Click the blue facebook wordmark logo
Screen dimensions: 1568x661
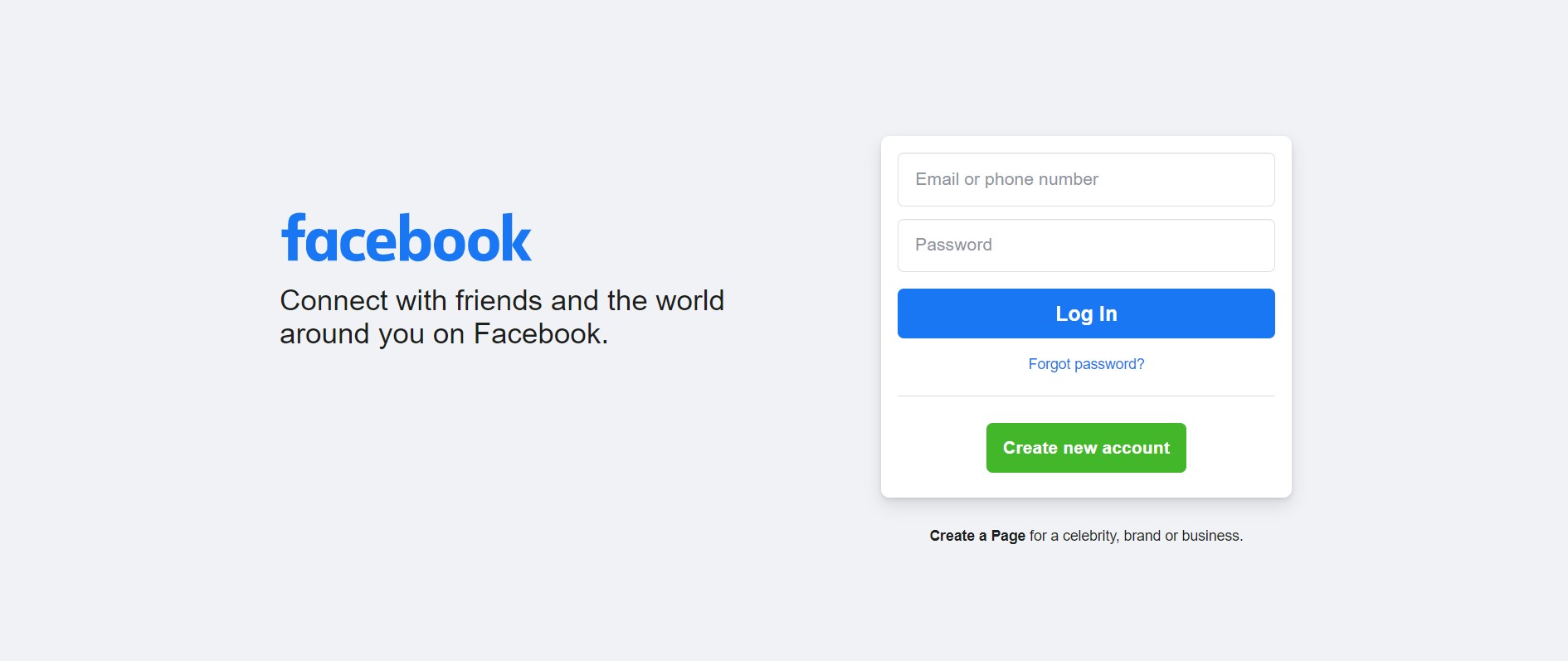(x=406, y=238)
